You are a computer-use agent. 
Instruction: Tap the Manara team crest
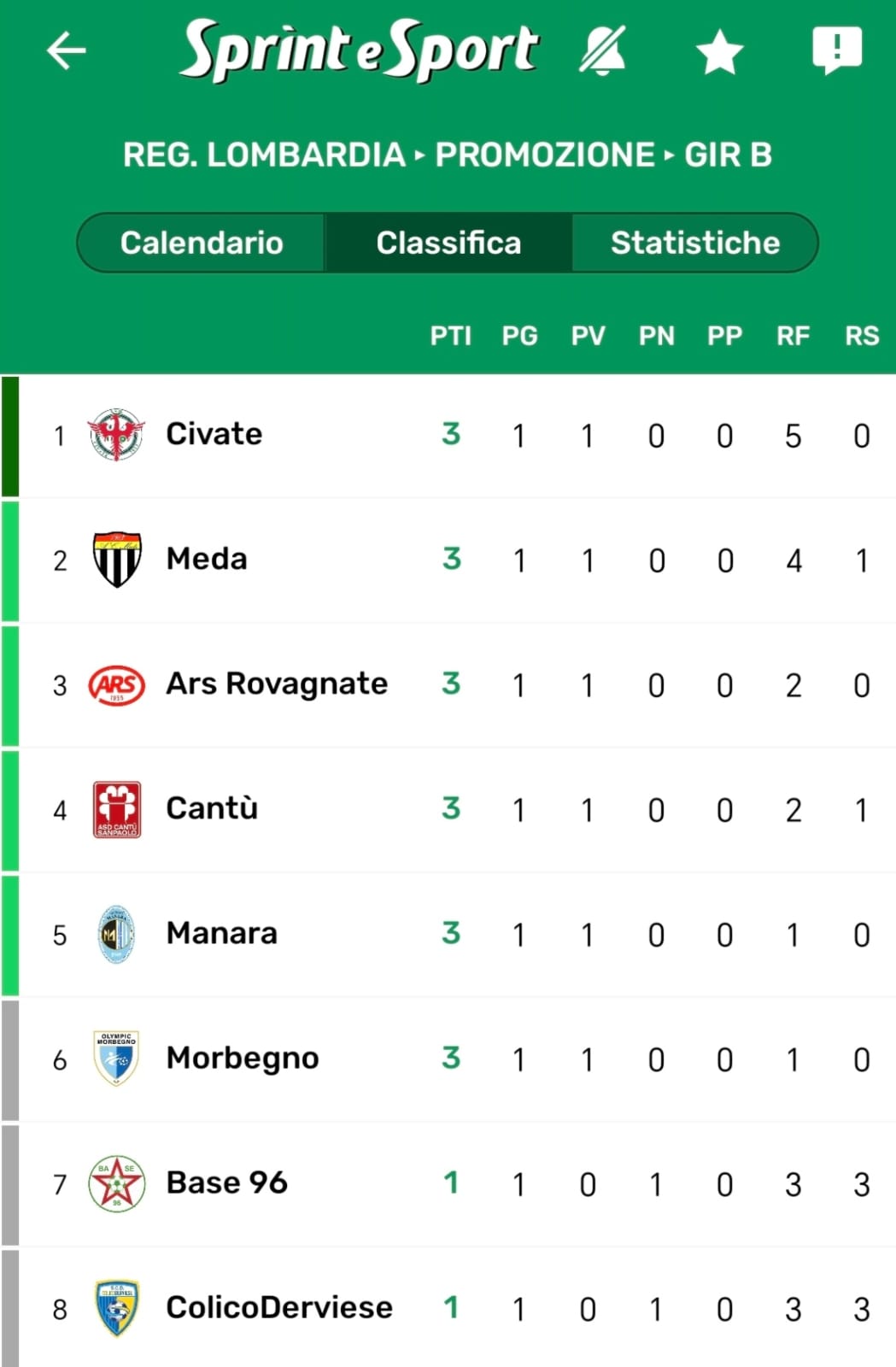(117, 934)
